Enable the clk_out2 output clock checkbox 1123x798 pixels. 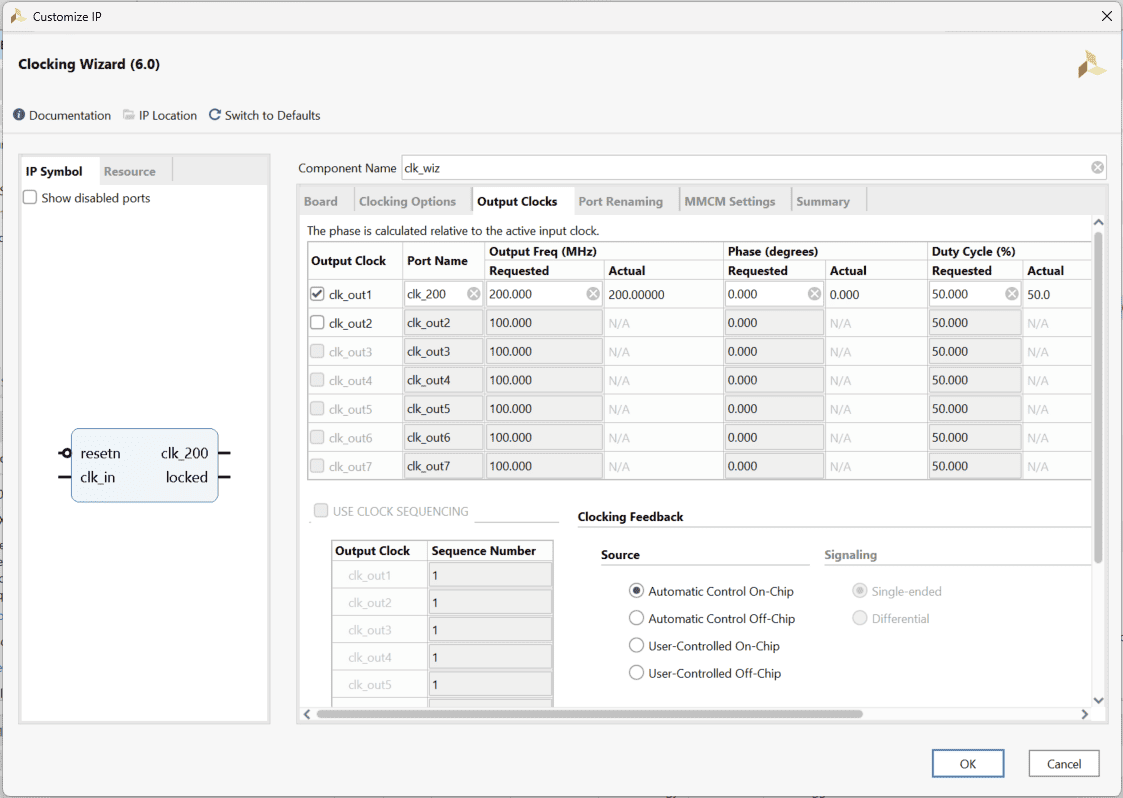pos(317,323)
